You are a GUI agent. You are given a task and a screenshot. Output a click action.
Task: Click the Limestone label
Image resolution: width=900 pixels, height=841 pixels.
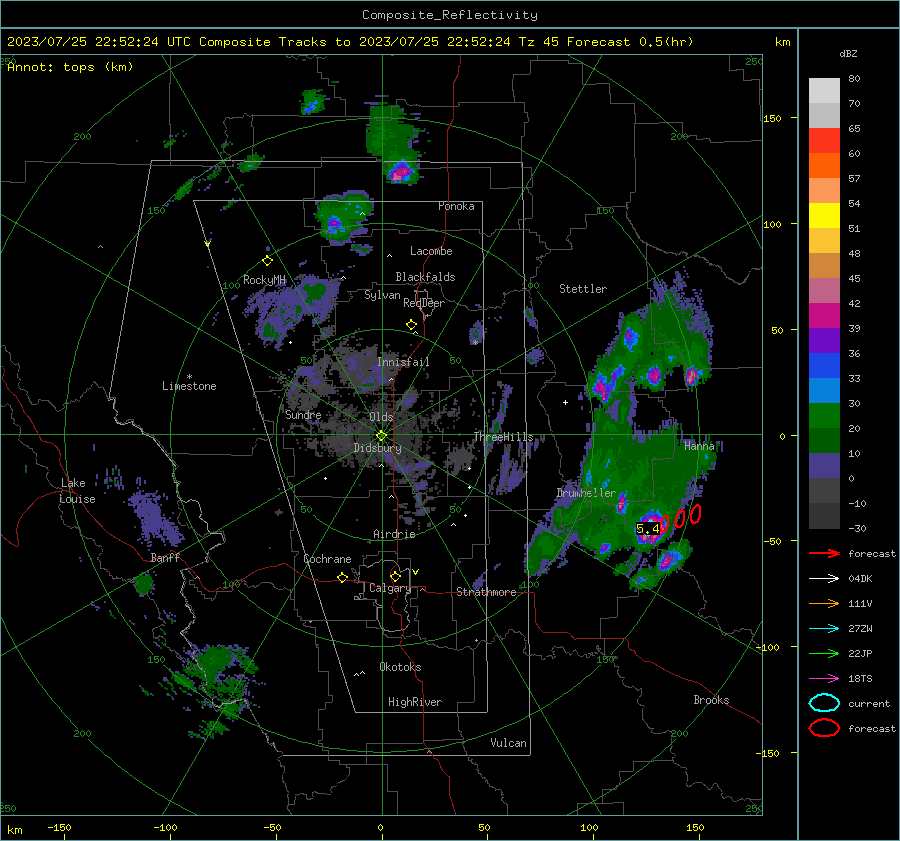pyautogui.click(x=189, y=386)
